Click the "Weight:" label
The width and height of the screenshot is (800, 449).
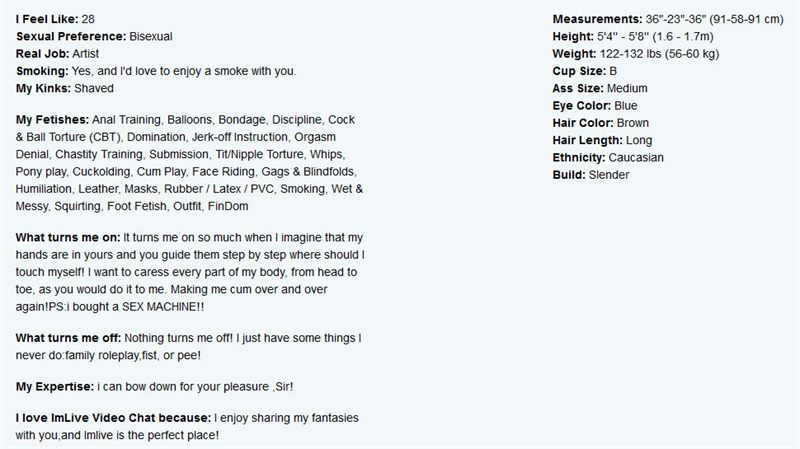pos(574,54)
